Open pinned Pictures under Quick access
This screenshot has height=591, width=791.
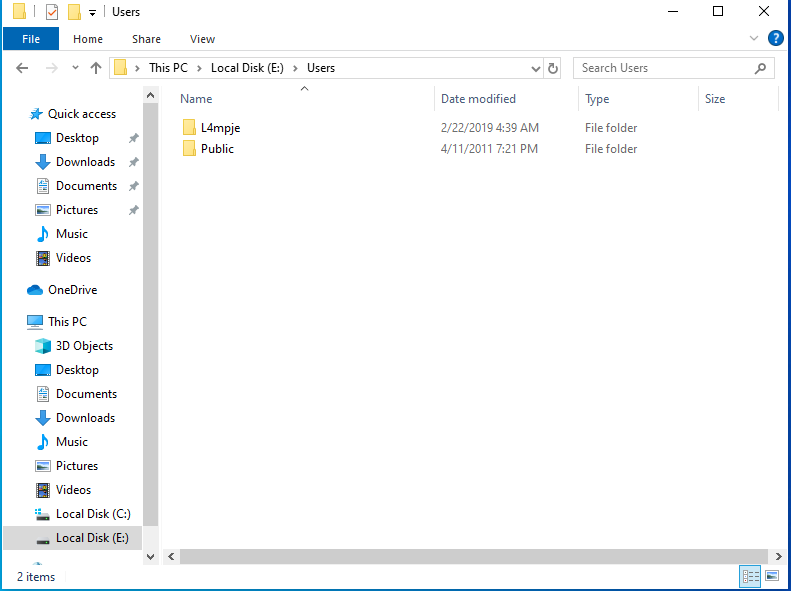pos(77,210)
